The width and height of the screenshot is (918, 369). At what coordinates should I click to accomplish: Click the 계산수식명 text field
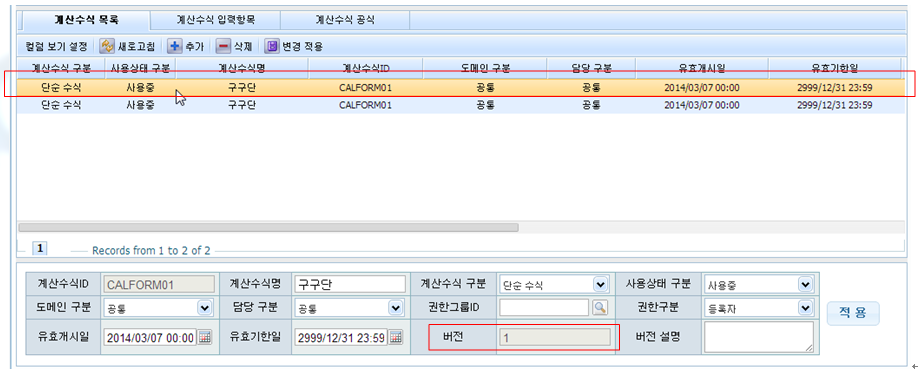(350, 284)
